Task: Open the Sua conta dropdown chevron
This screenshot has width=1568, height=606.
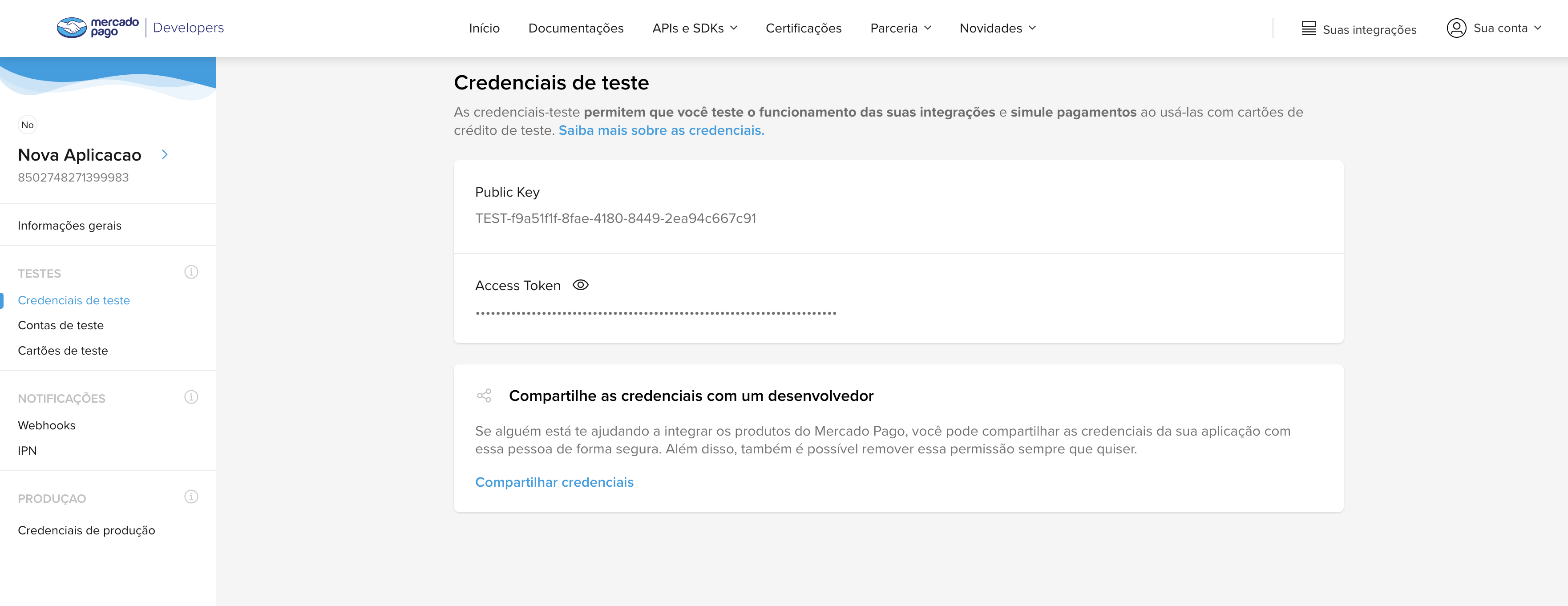Action: (1538, 28)
